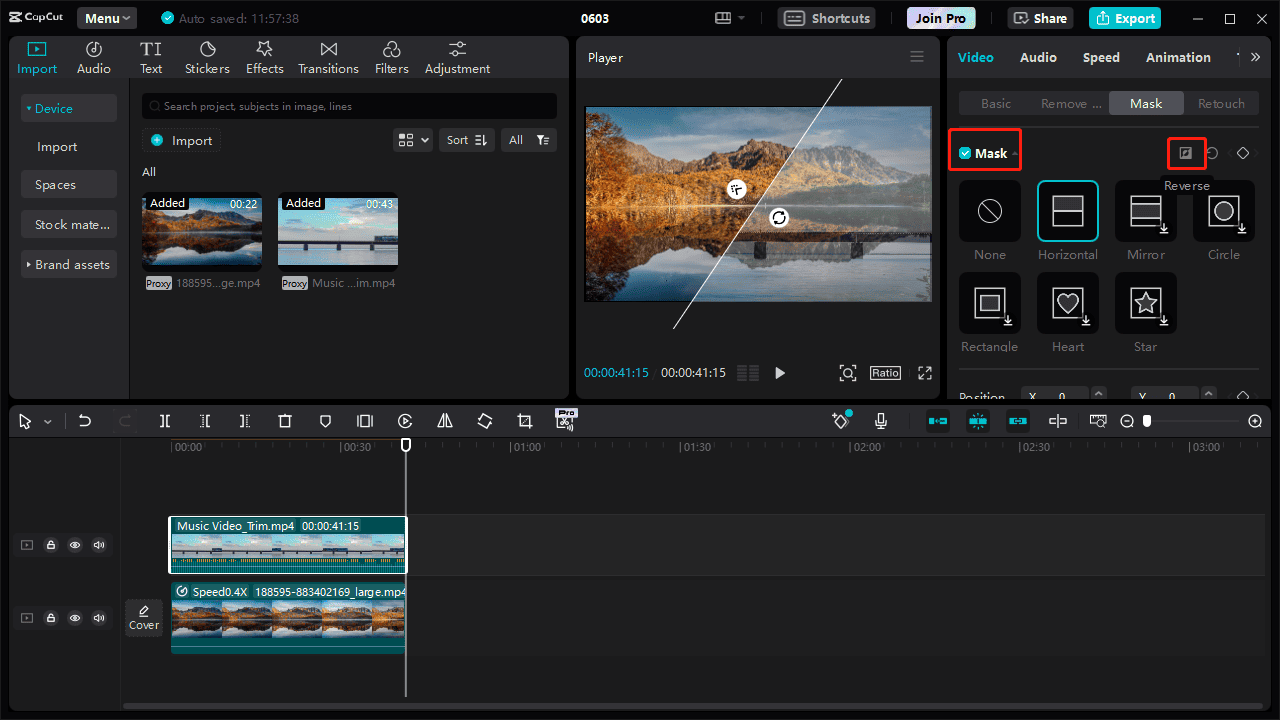1280x720 pixels.
Task: Collapse the Device section
Action: click(x=69, y=108)
